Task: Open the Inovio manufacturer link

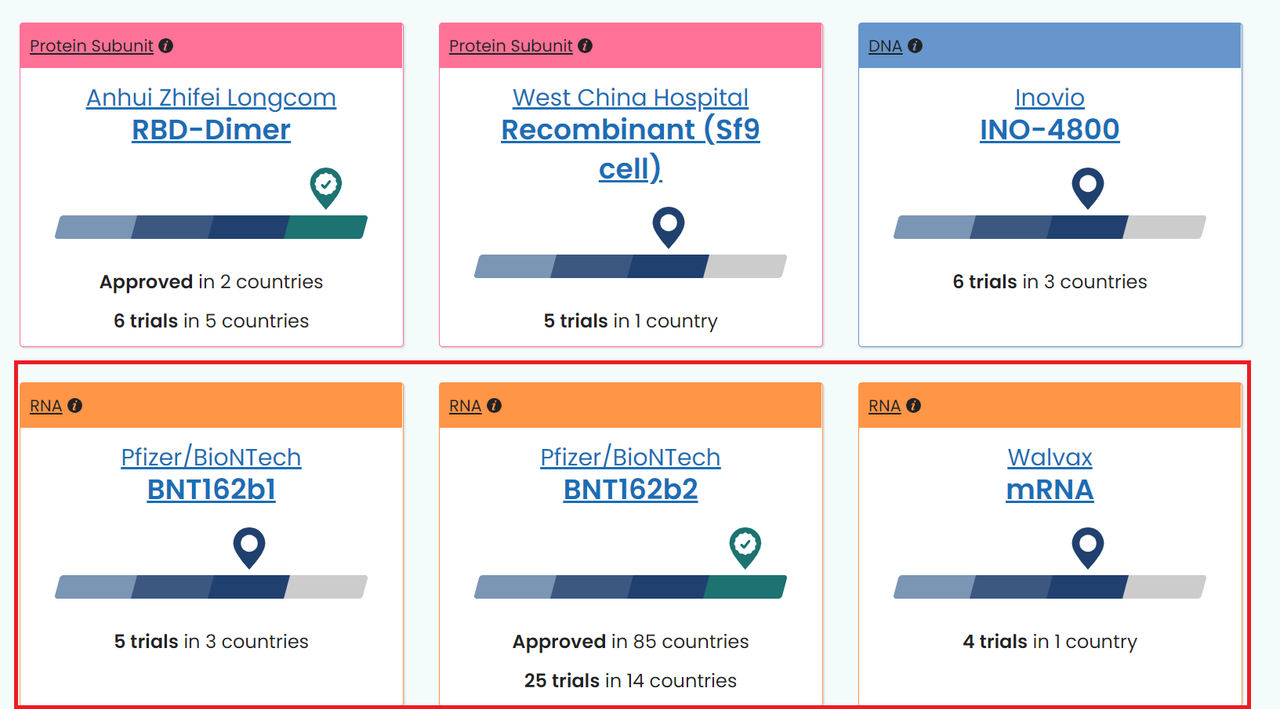Action: pos(1050,98)
